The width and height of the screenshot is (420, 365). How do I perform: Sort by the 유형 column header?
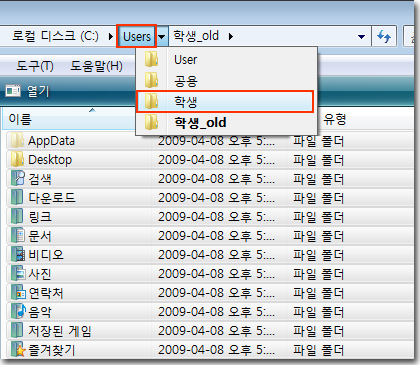[x=335, y=119]
